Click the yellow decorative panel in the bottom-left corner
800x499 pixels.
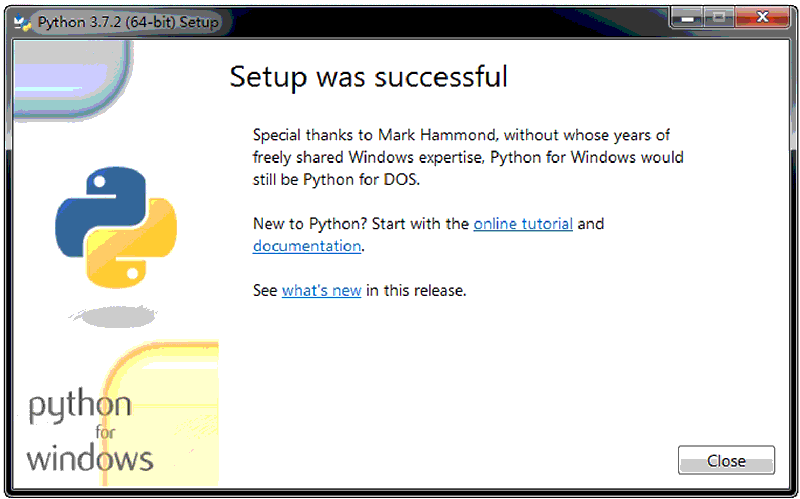[x=159, y=413]
